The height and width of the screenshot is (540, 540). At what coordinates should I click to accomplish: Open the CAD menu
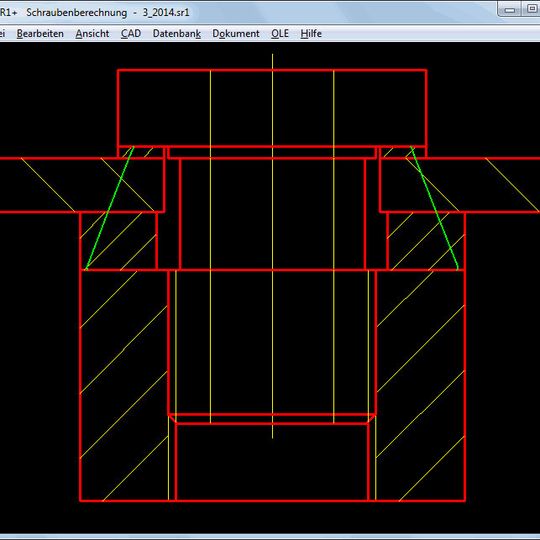[x=131, y=33]
